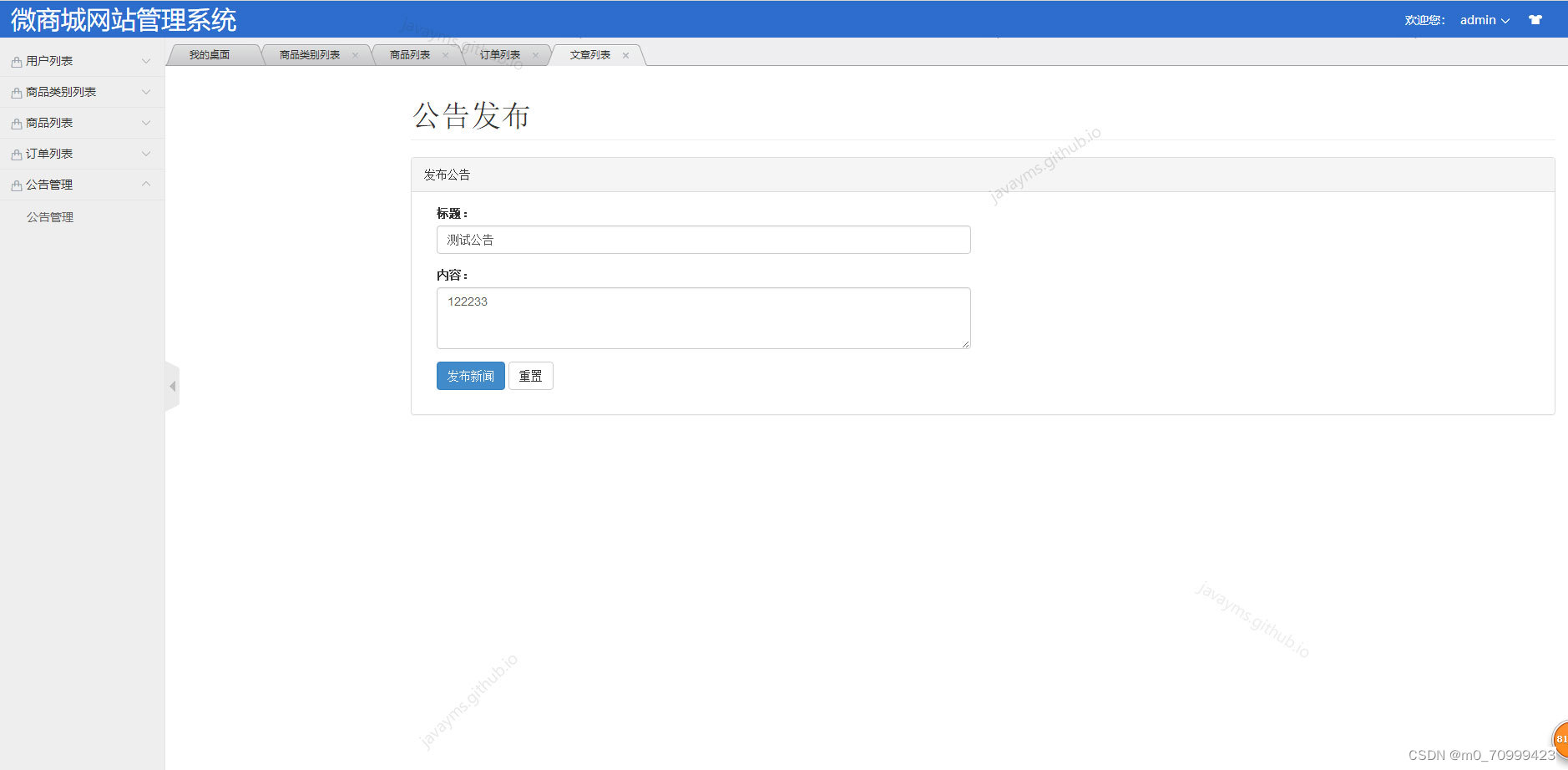Click the 发布新闻 publish button

coord(469,375)
